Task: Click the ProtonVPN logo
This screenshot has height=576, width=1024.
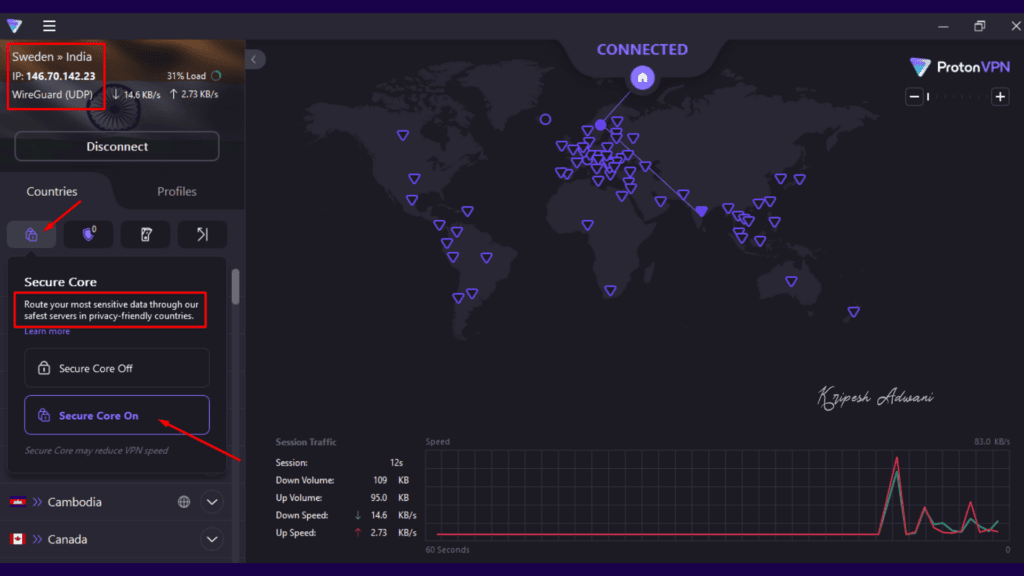Action: (958, 67)
